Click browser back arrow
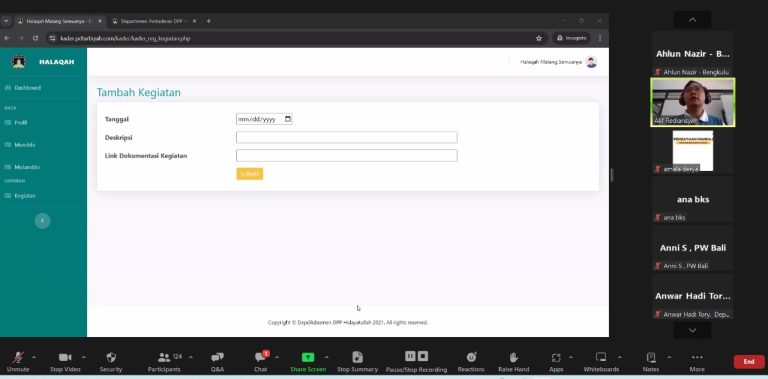This screenshot has height=379, width=768. point(6,38)
